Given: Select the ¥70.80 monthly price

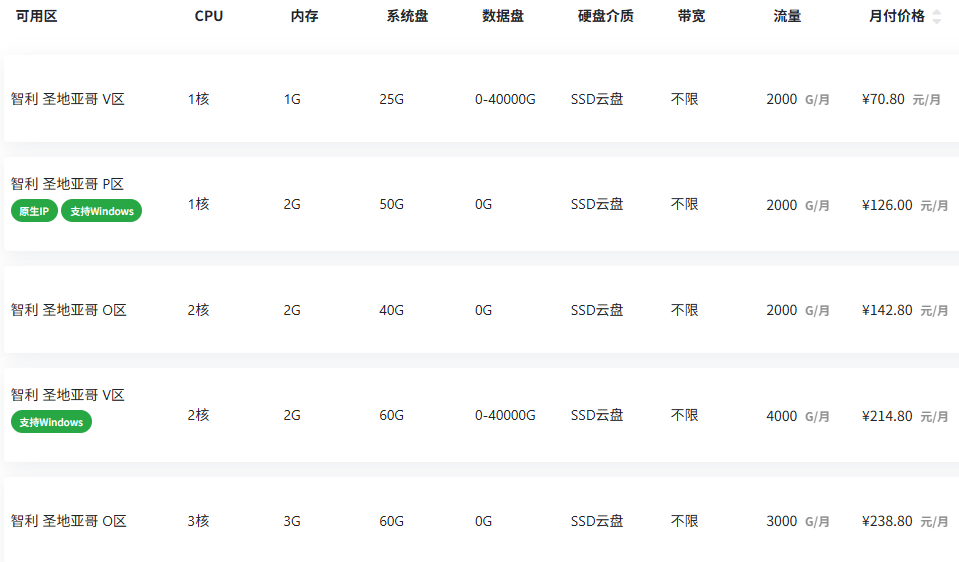Looking at the screenshot, I should [x=883, y=99].
